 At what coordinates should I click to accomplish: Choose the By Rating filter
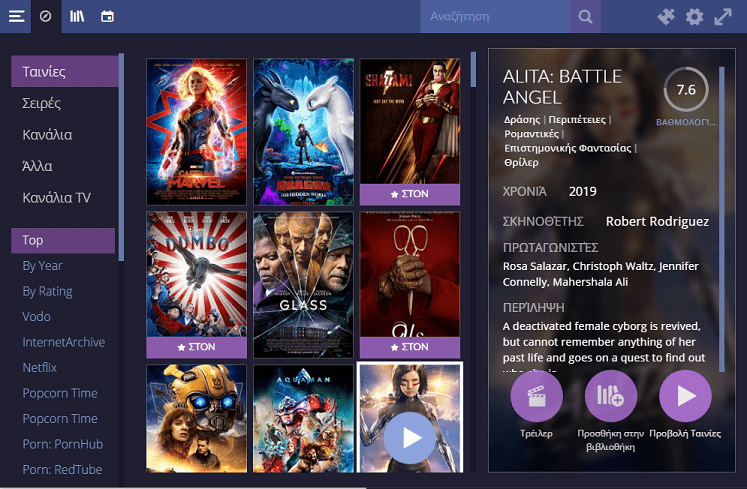pyautogui.click(x=48, y=291)
